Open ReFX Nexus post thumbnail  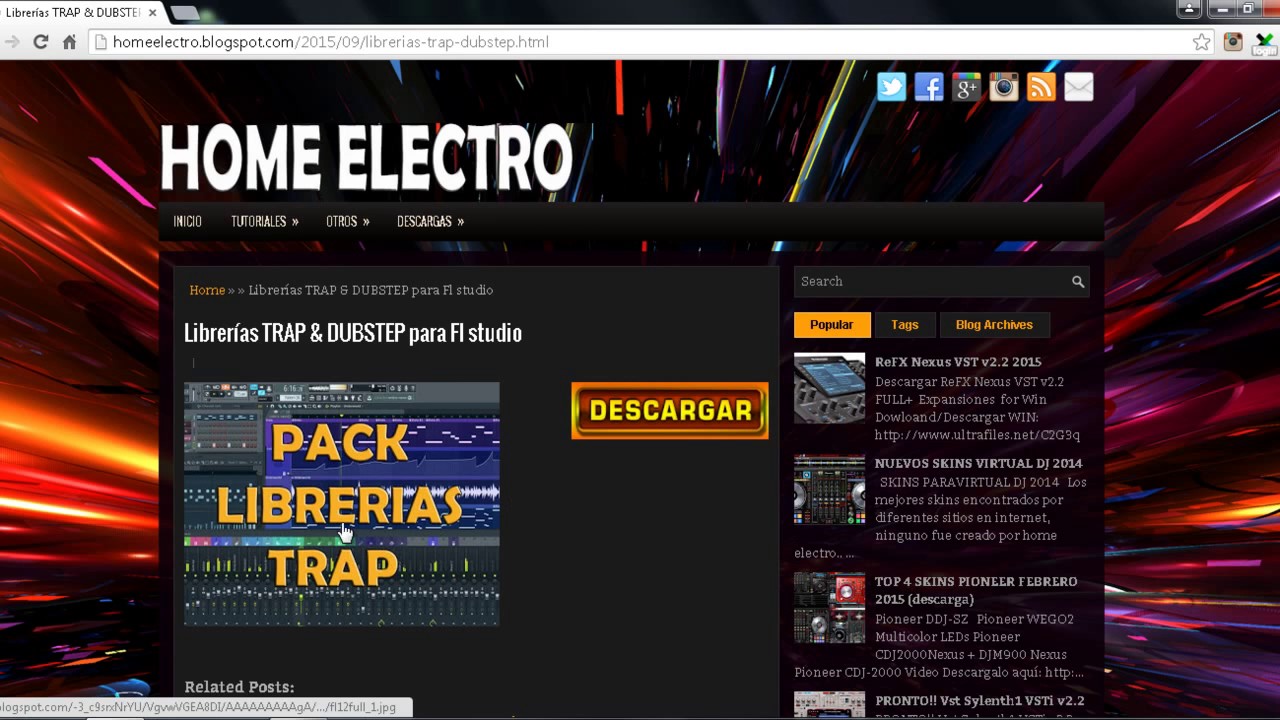pyautogui.click(x=830, y=388)
